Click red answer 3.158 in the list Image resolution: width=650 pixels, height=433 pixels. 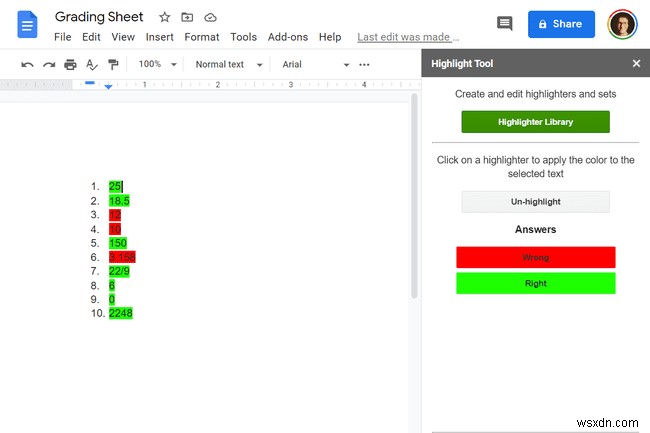(x=122, y=257)
